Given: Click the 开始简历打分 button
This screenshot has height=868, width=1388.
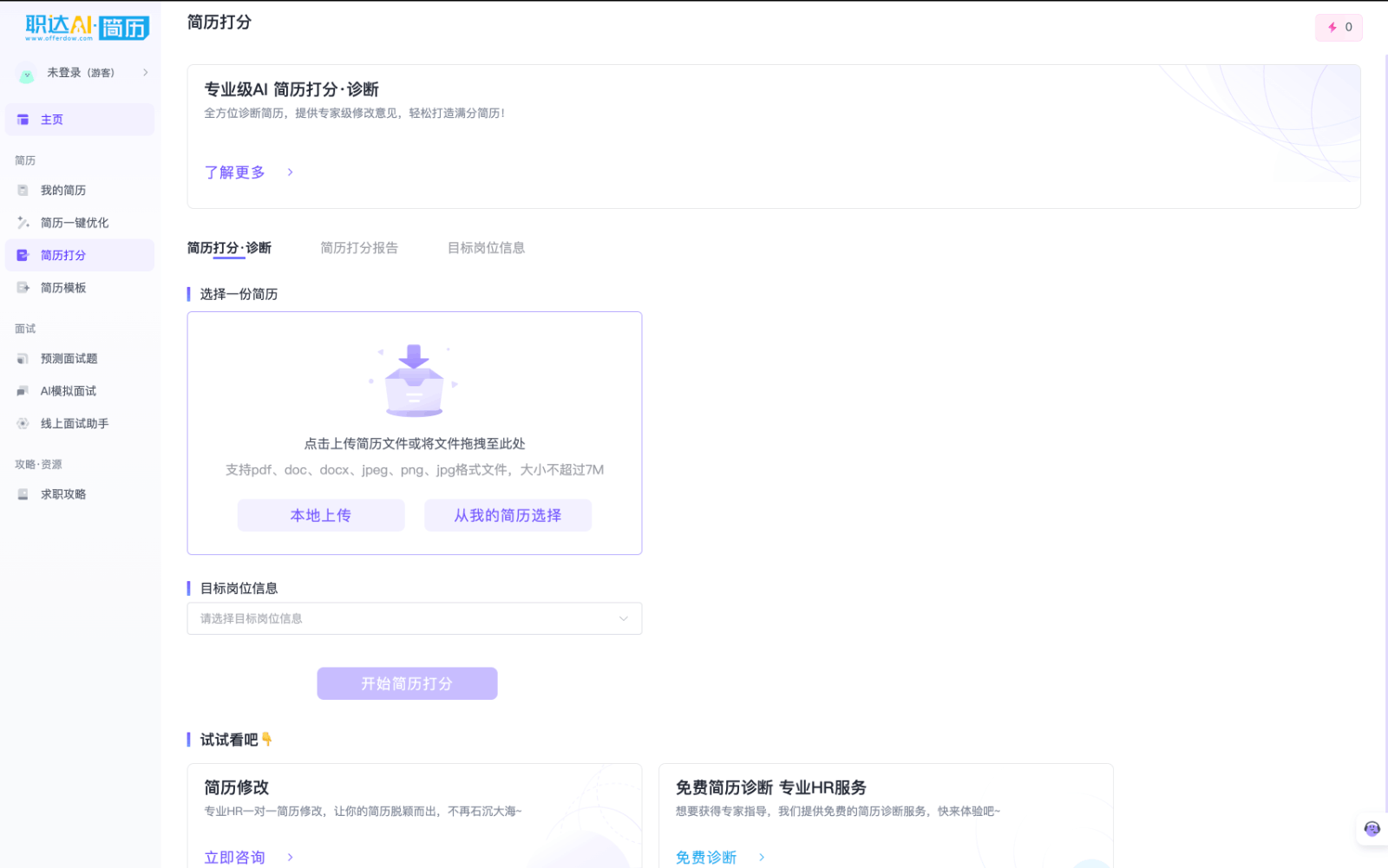Looking at the screenshot, I should tap(407, 683).
